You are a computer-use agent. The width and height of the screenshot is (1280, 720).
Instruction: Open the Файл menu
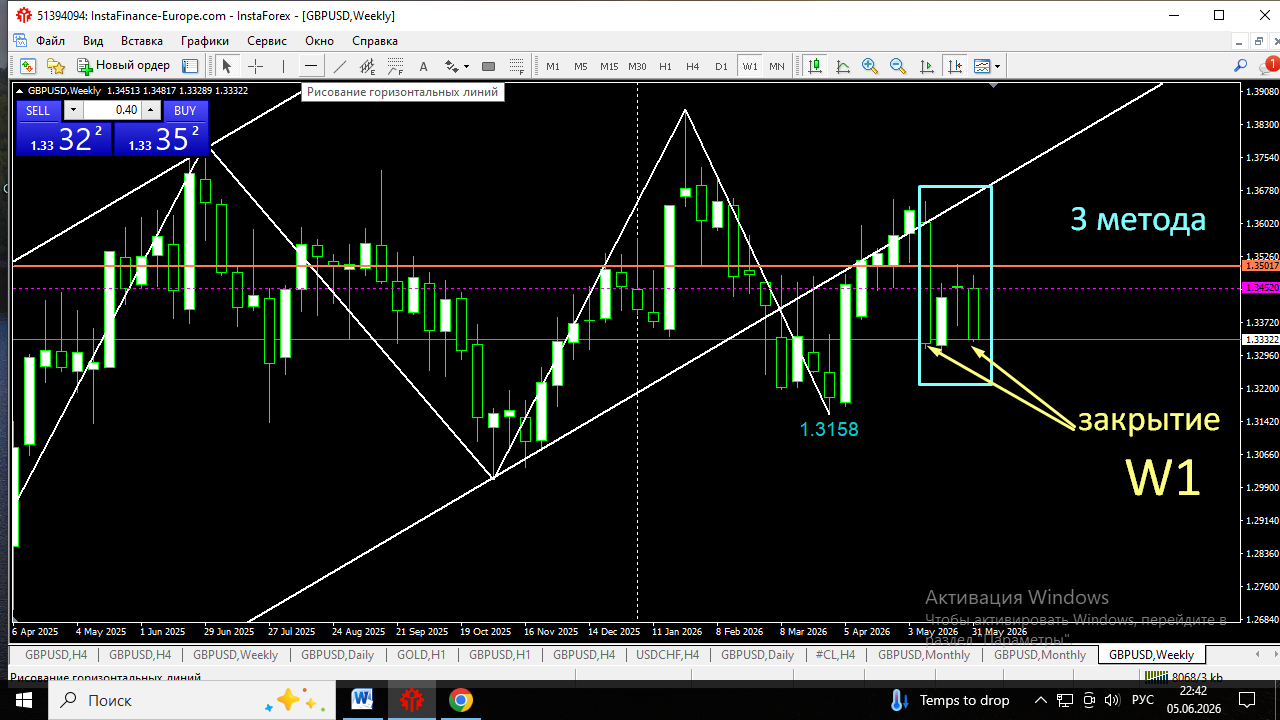50,41
